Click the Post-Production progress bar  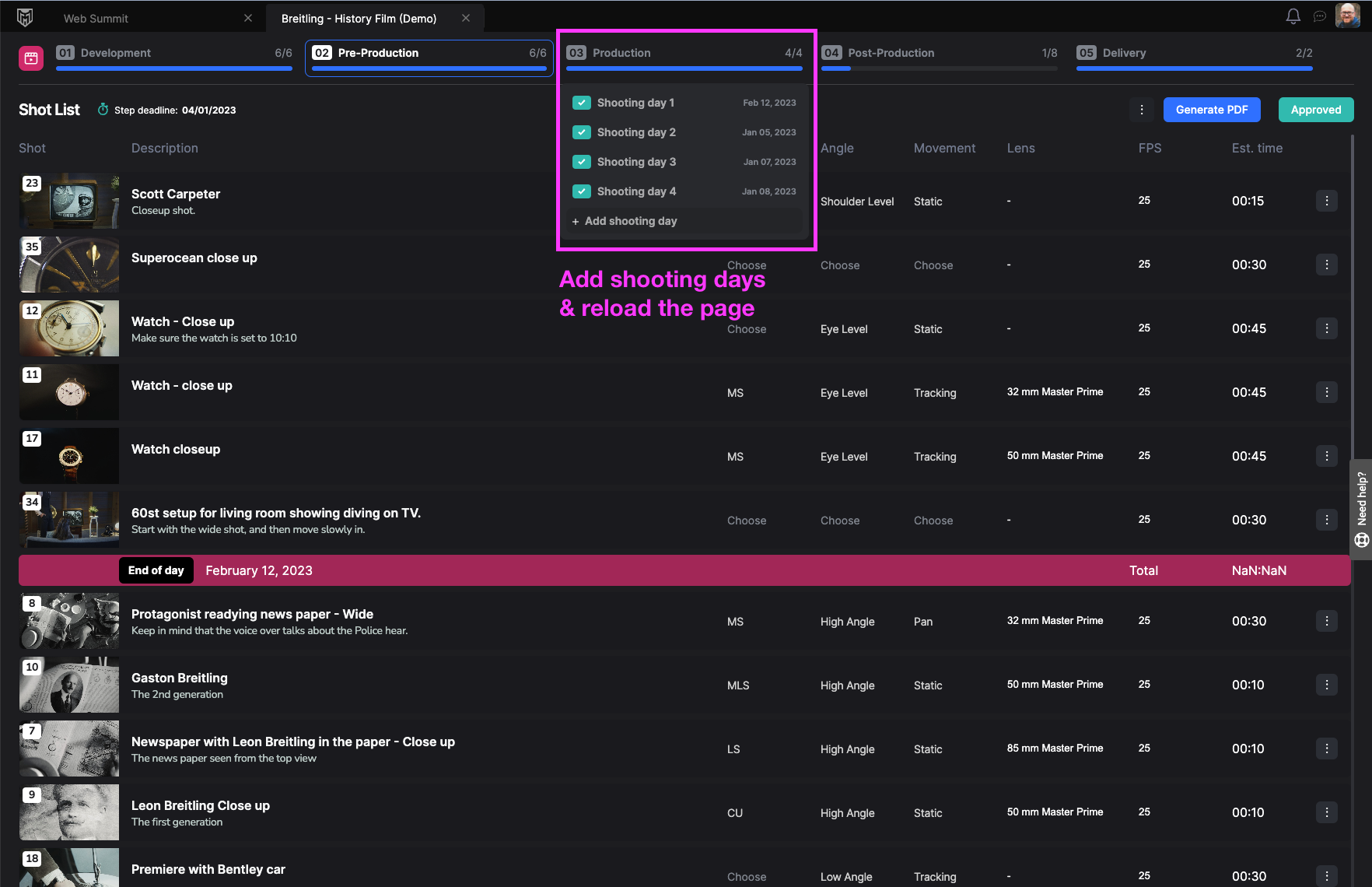(940, 68)
